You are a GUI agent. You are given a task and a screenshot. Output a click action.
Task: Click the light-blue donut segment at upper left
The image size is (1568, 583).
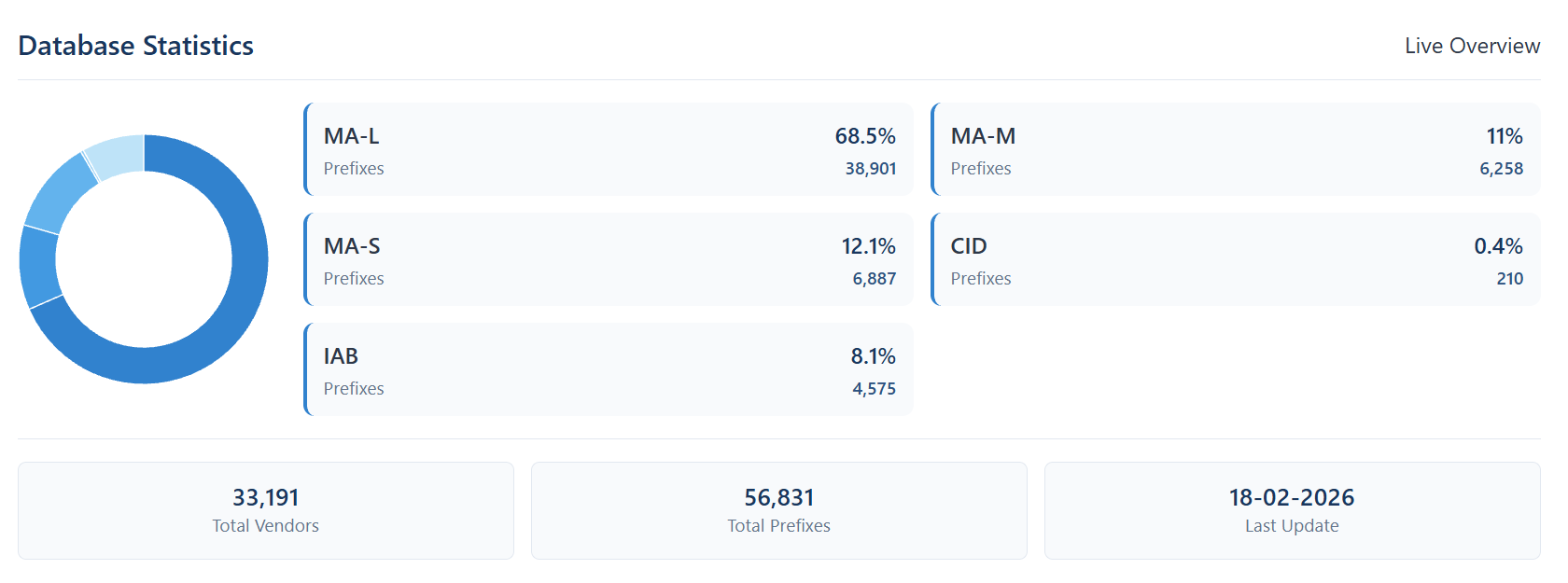[61, 191]
